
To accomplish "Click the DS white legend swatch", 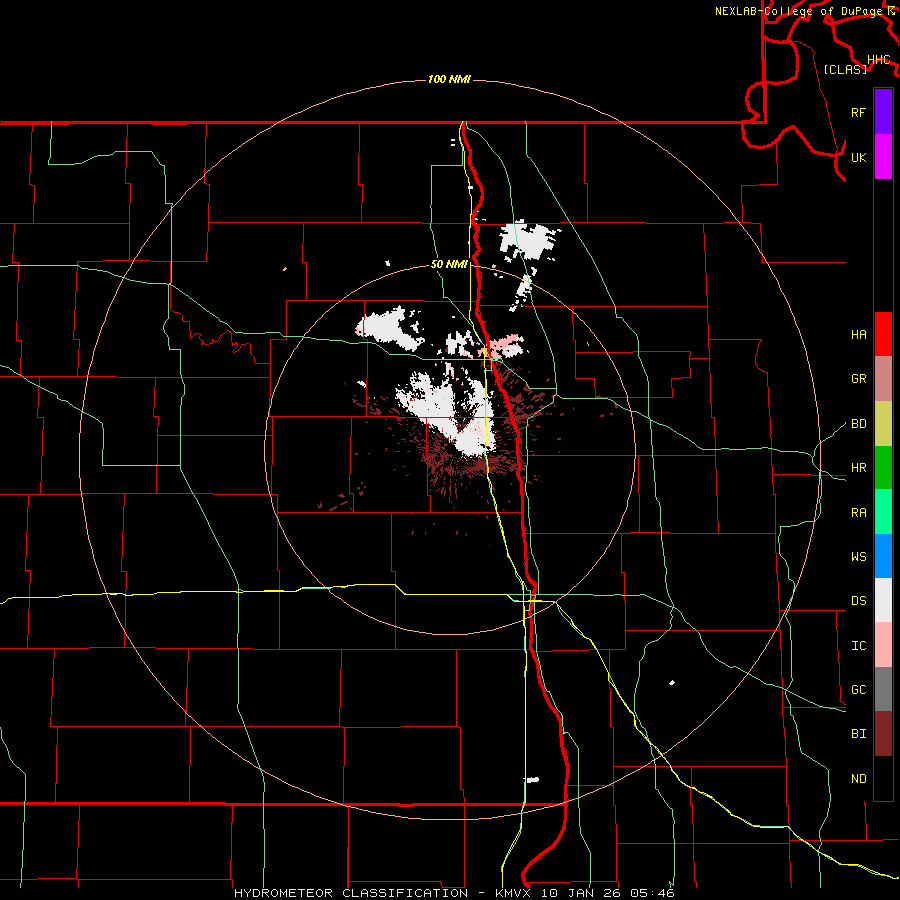I will click(883, 600).
